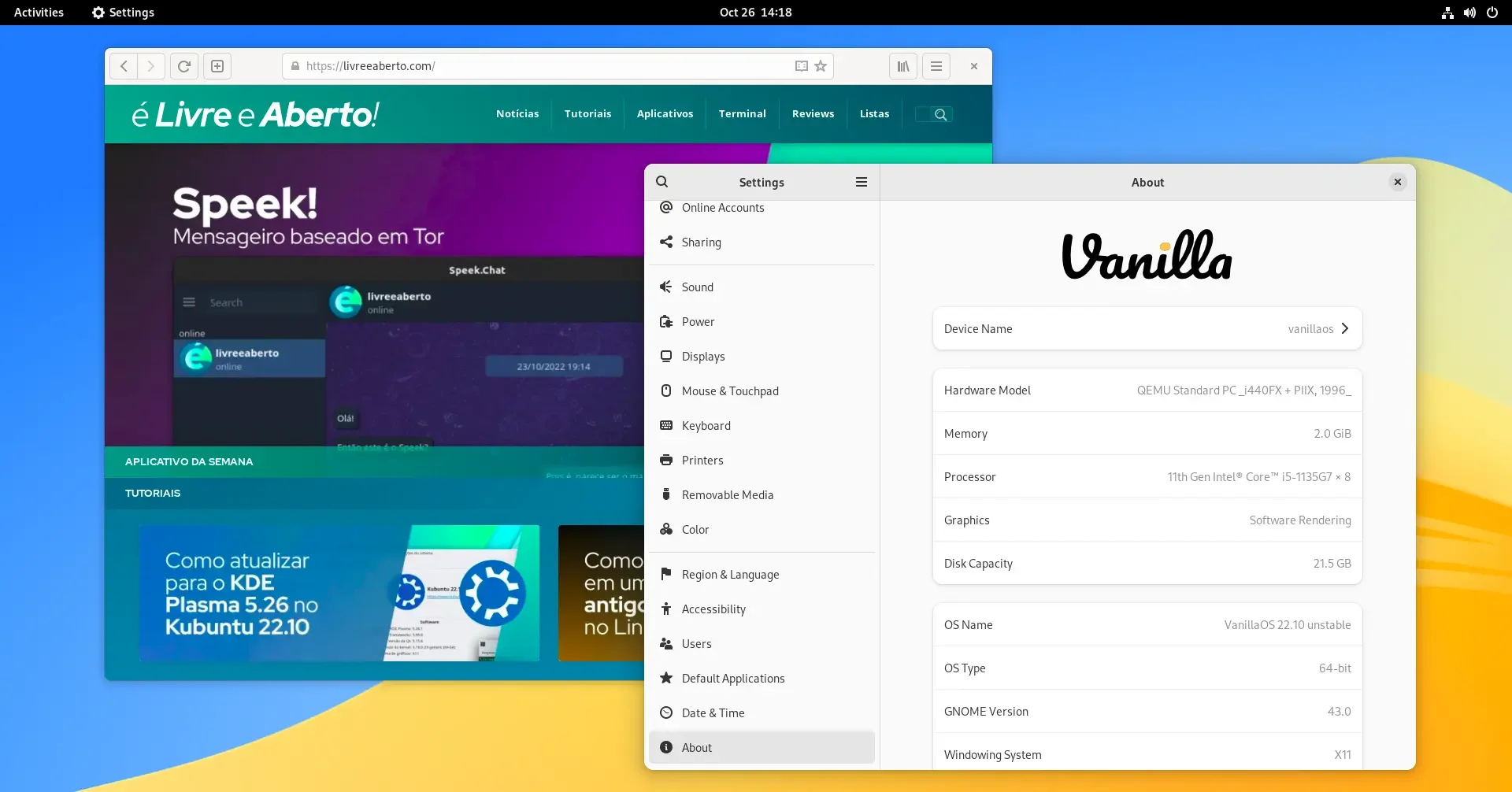This screenshot has height=792, width=1512.
Task: Click the OS Type 64-bit value
Action: tap(1335, 668)
